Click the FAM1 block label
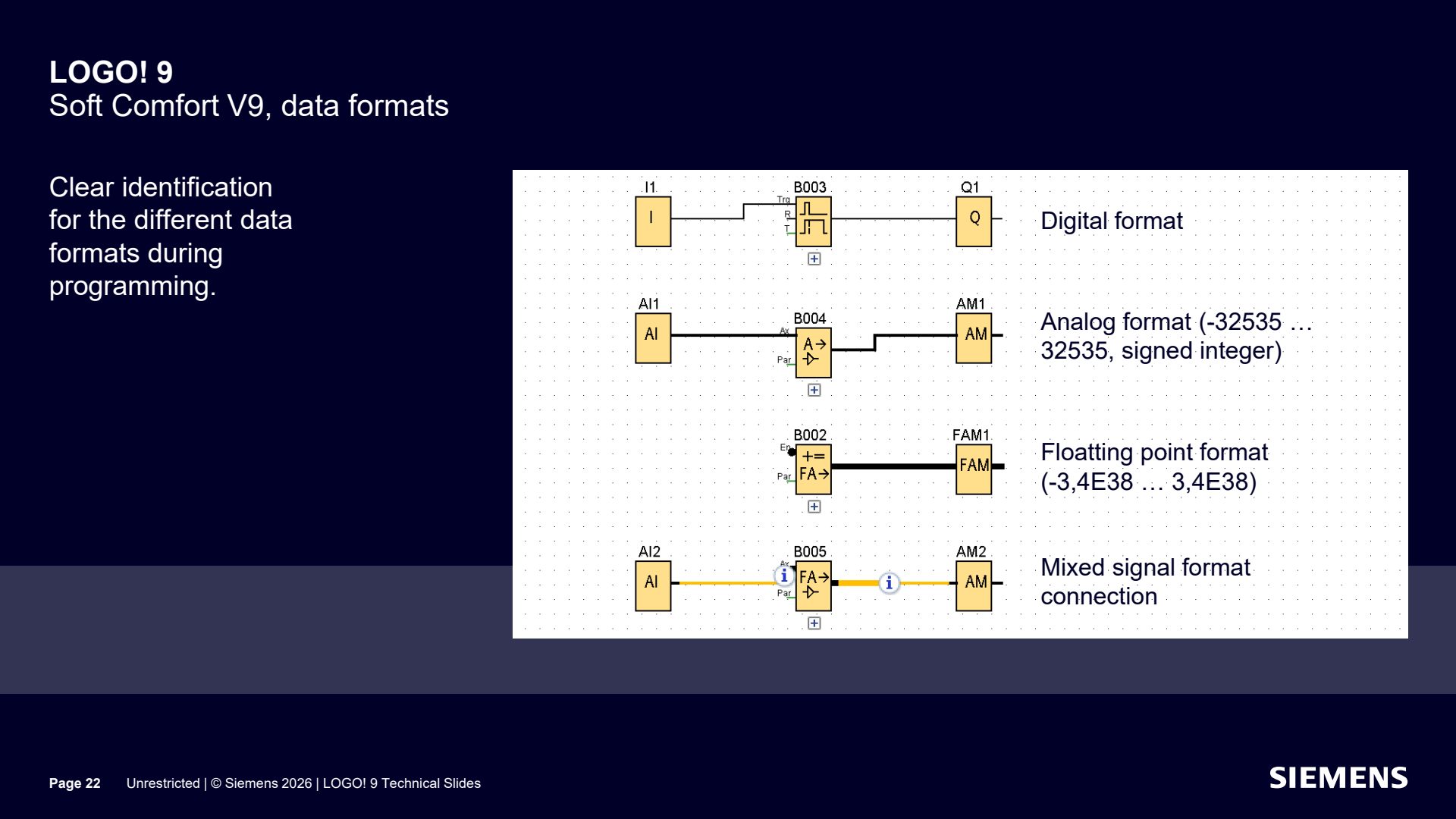This screenshot has width=1456, height=819. 971,435
